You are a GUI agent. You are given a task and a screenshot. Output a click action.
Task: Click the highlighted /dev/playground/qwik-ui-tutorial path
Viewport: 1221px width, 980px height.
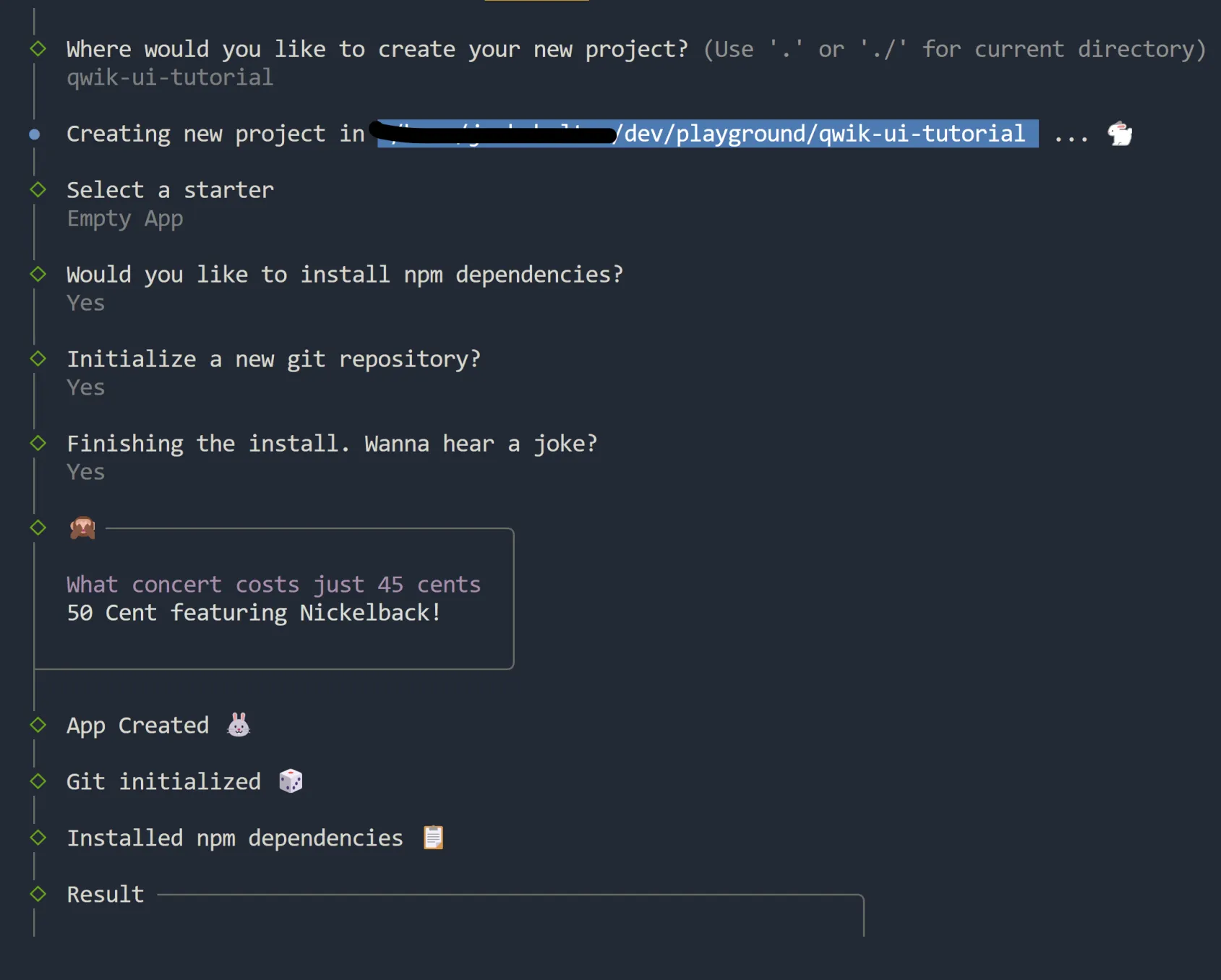click(824, 134)
